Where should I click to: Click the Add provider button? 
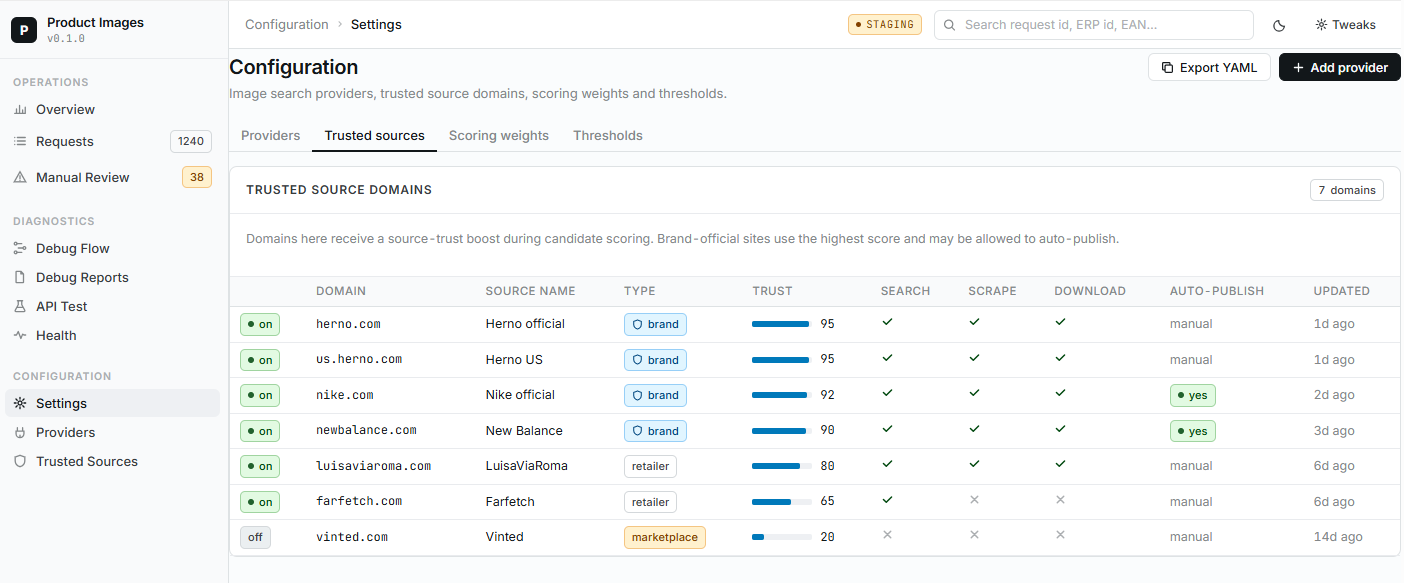pyautogui.click(x=1340, y=68)
